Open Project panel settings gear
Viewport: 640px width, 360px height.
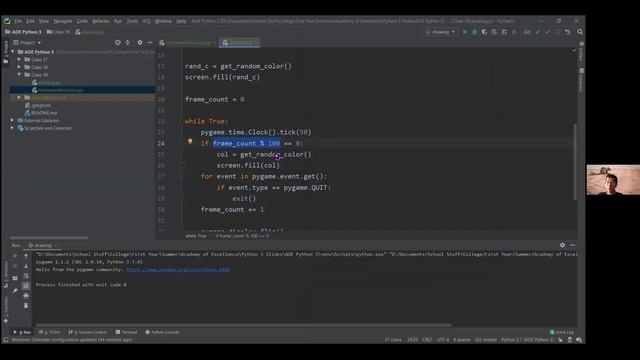click(140, 42)
